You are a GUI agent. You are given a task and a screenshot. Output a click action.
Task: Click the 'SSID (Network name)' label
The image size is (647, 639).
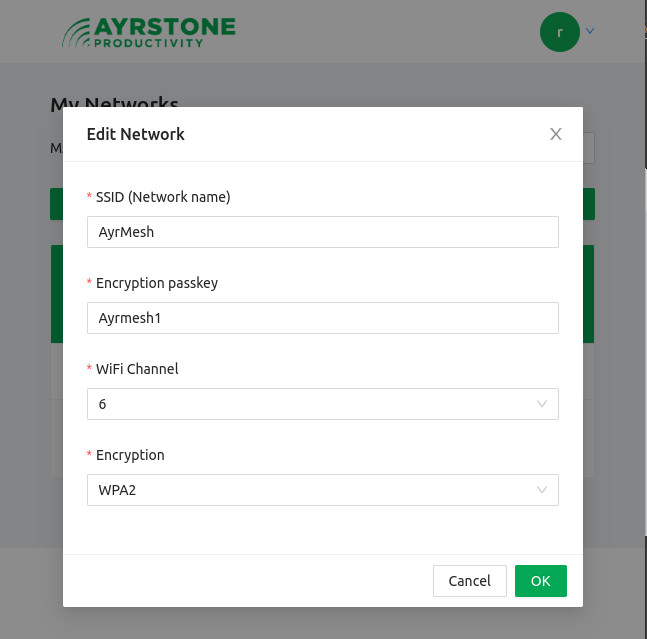[x=163, y=197]
